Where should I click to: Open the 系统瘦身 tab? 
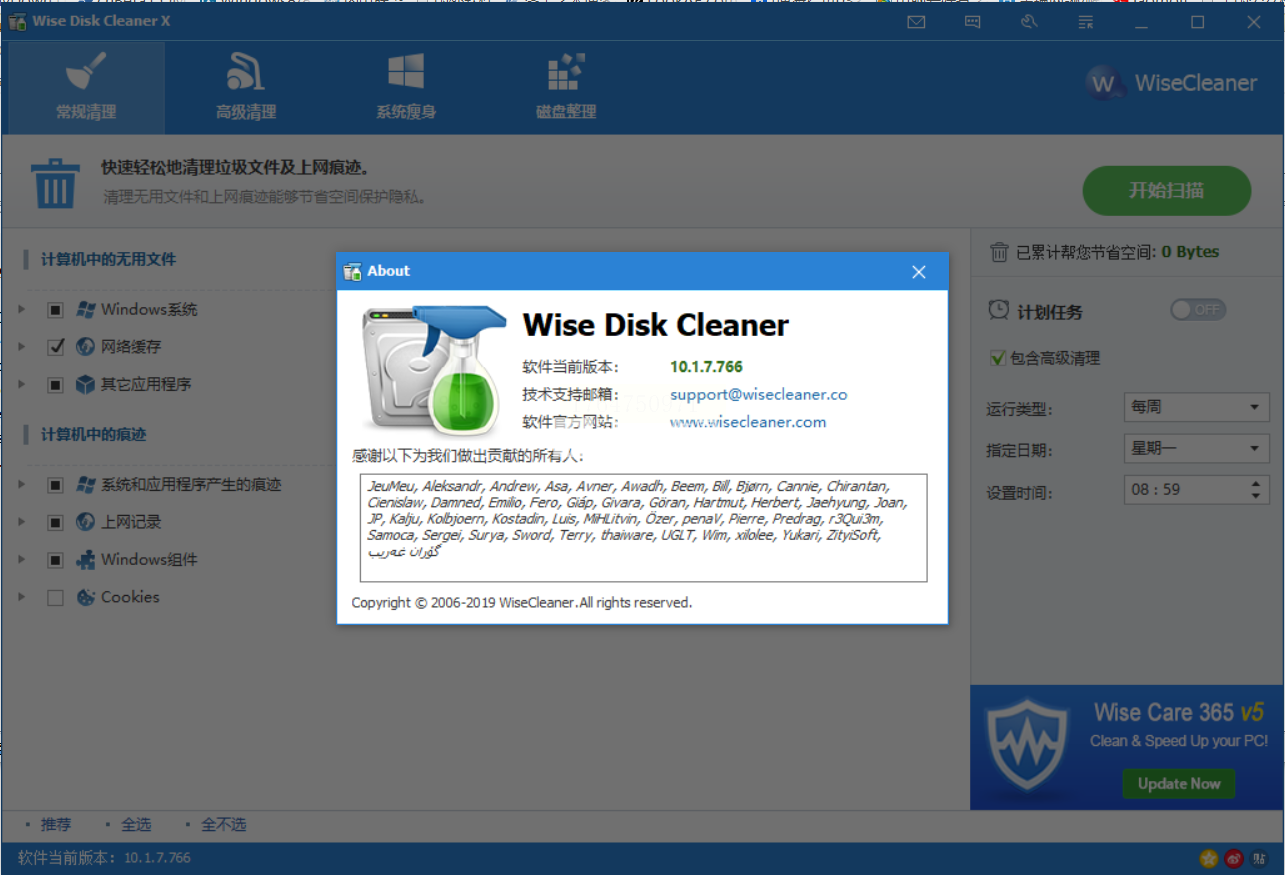406,87
